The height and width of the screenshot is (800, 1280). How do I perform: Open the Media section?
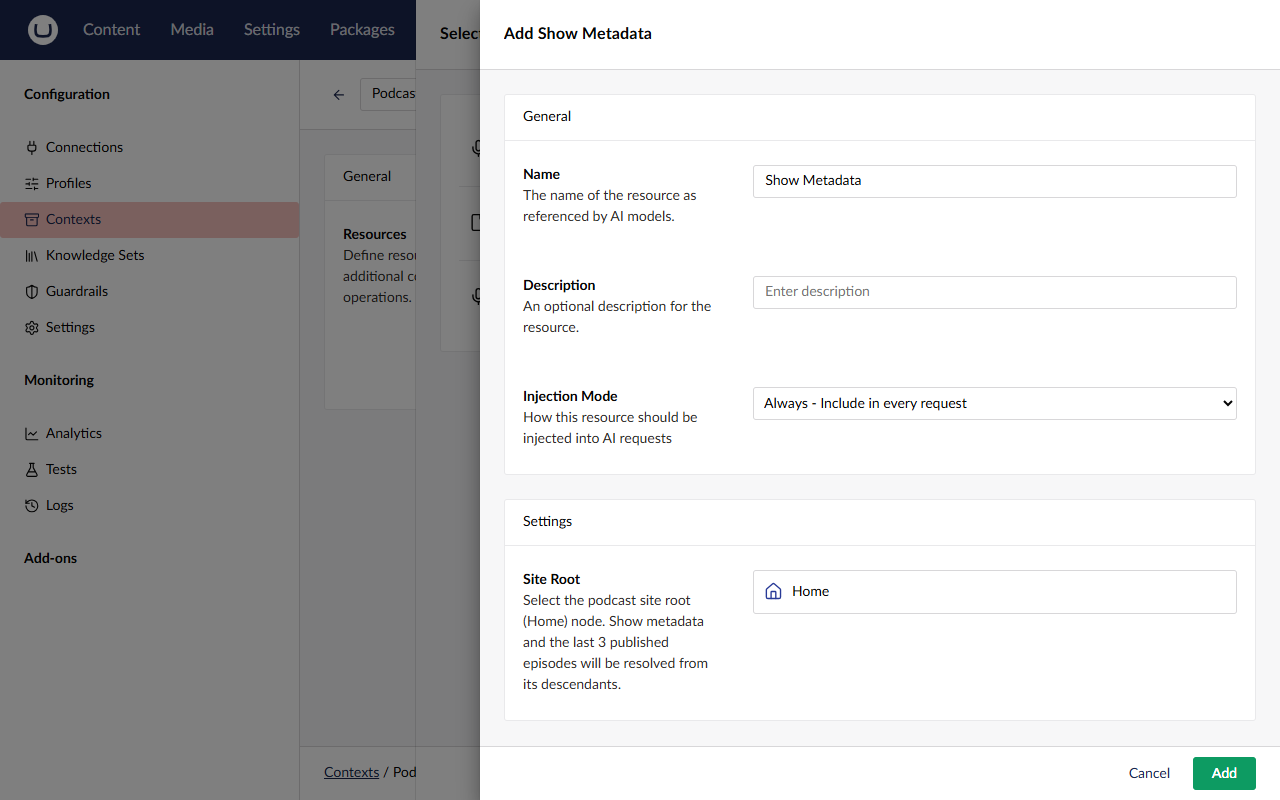coord(192,30)
